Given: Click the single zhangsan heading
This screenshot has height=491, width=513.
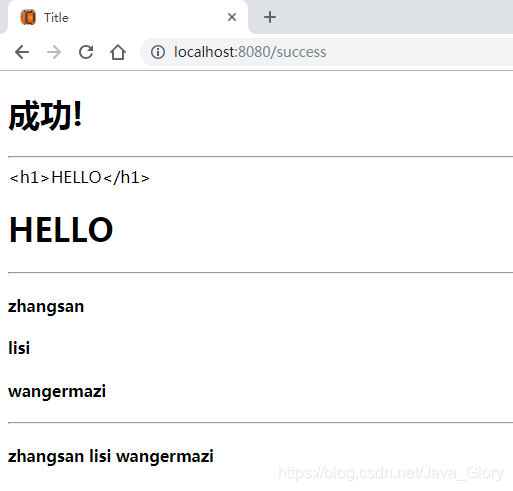Looking at the screenshot, I should tap(46, 307).
